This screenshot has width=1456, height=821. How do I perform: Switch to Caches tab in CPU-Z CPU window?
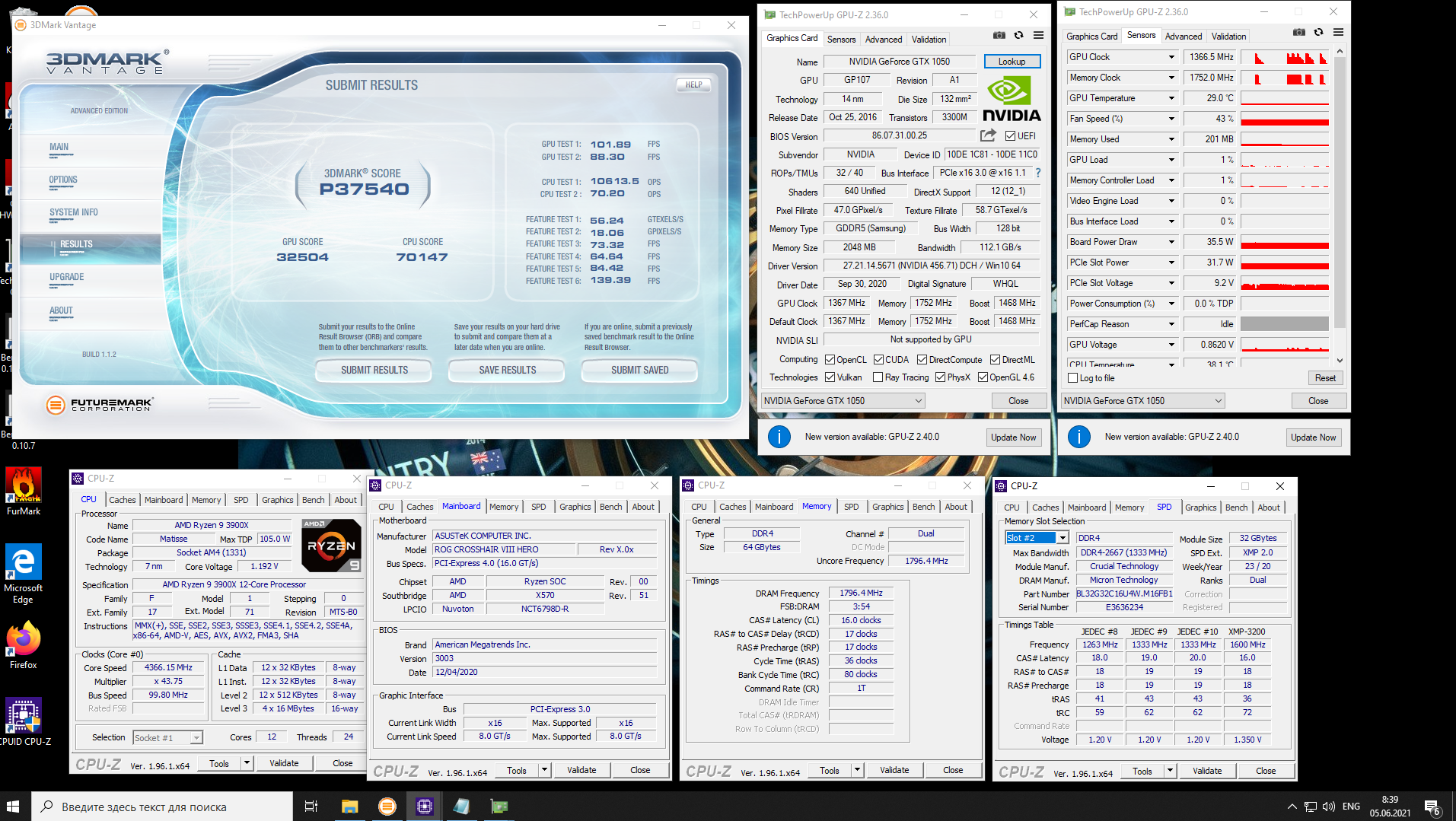[122, 500]
